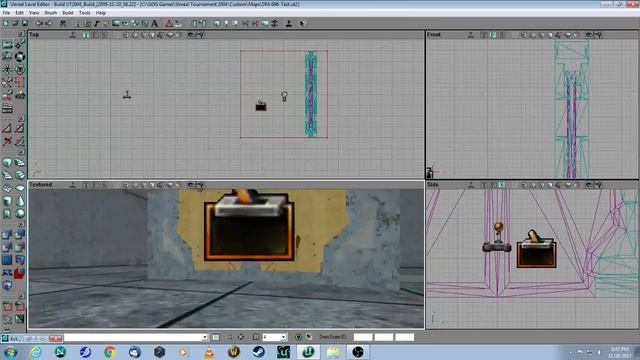Screen dimensions: 640x360
Task: Collapse the brush builders group in toolbox
Action: (x=21, y=152)
